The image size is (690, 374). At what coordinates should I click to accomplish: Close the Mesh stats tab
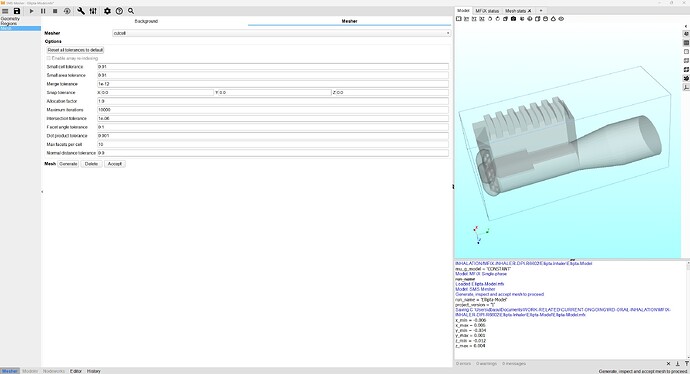click(529, 11)
